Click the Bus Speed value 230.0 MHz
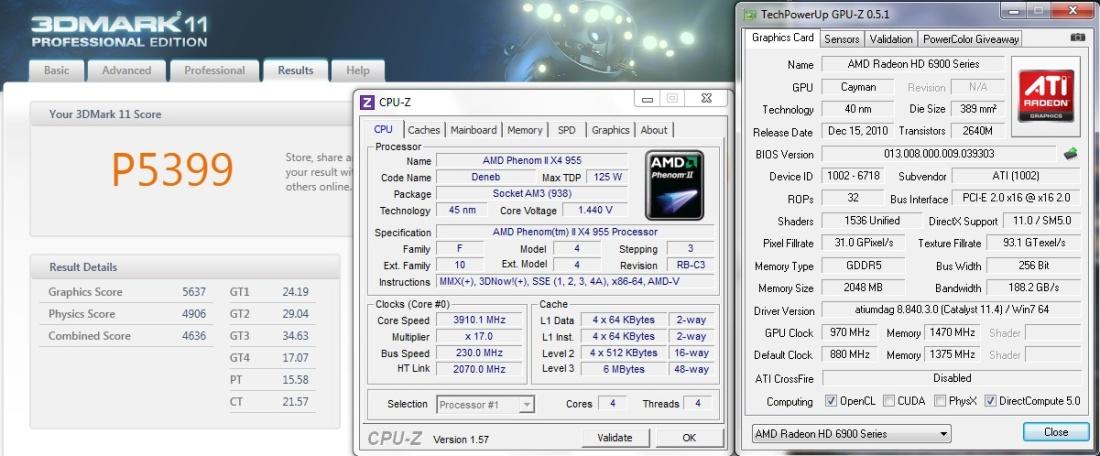 coord(480,353)
